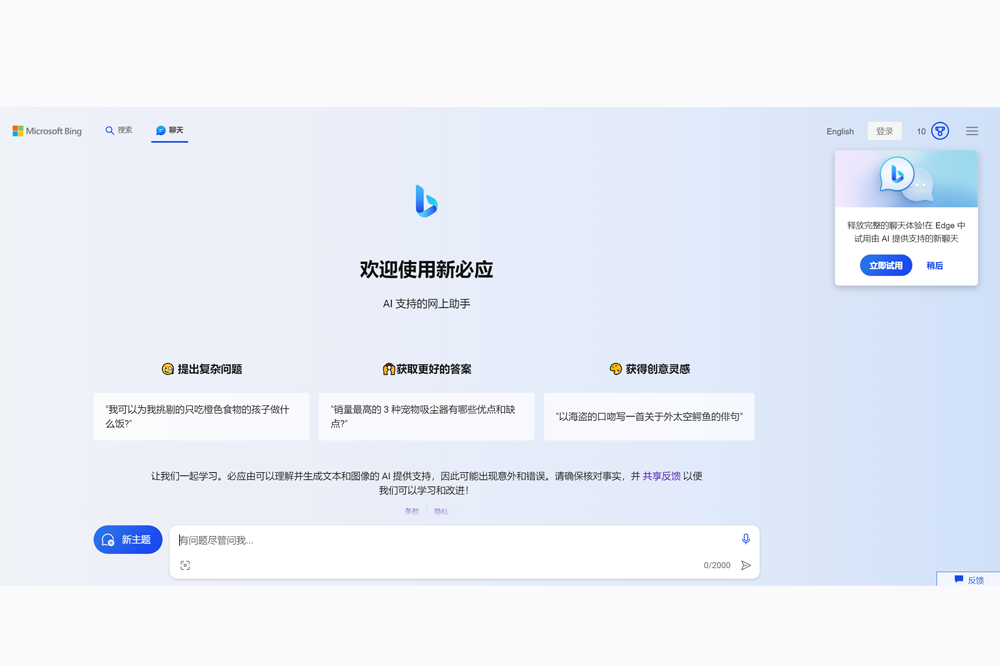Click the 提出复杂问题 heading
This screenshot has width=1000, height=666.
(x=202, y=369)
